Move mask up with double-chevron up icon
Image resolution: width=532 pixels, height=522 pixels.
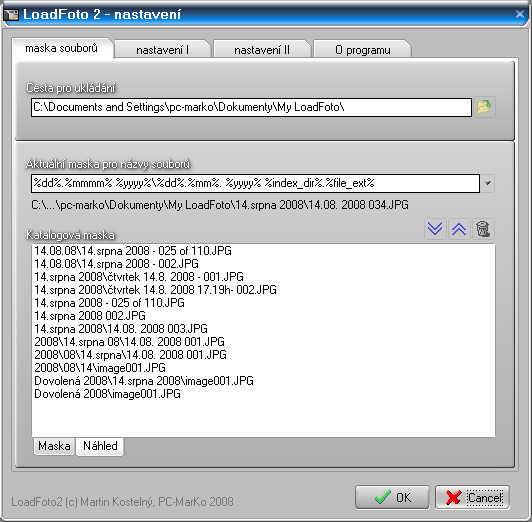459,229
